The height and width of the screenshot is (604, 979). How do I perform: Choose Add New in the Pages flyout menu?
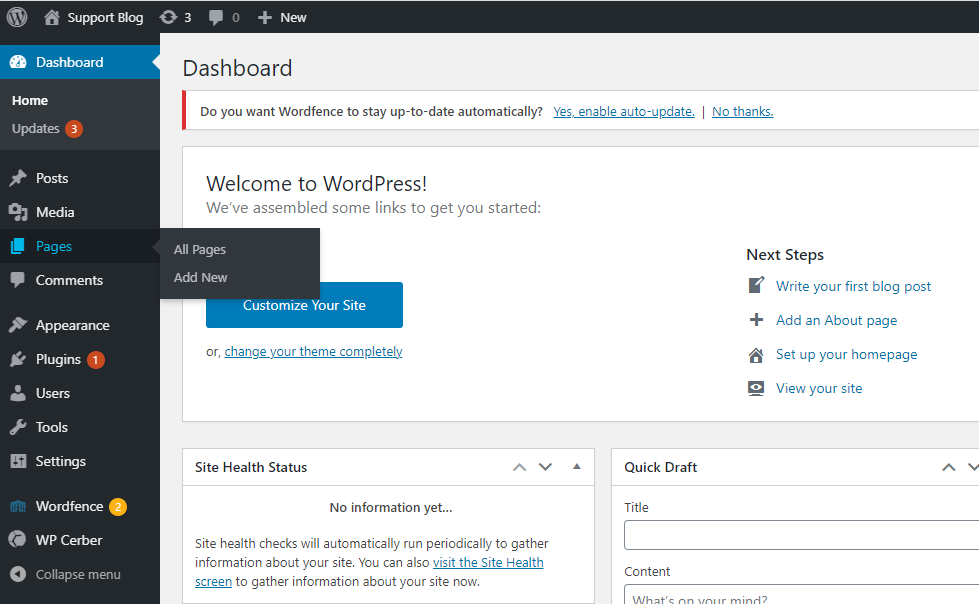point(200,277)
